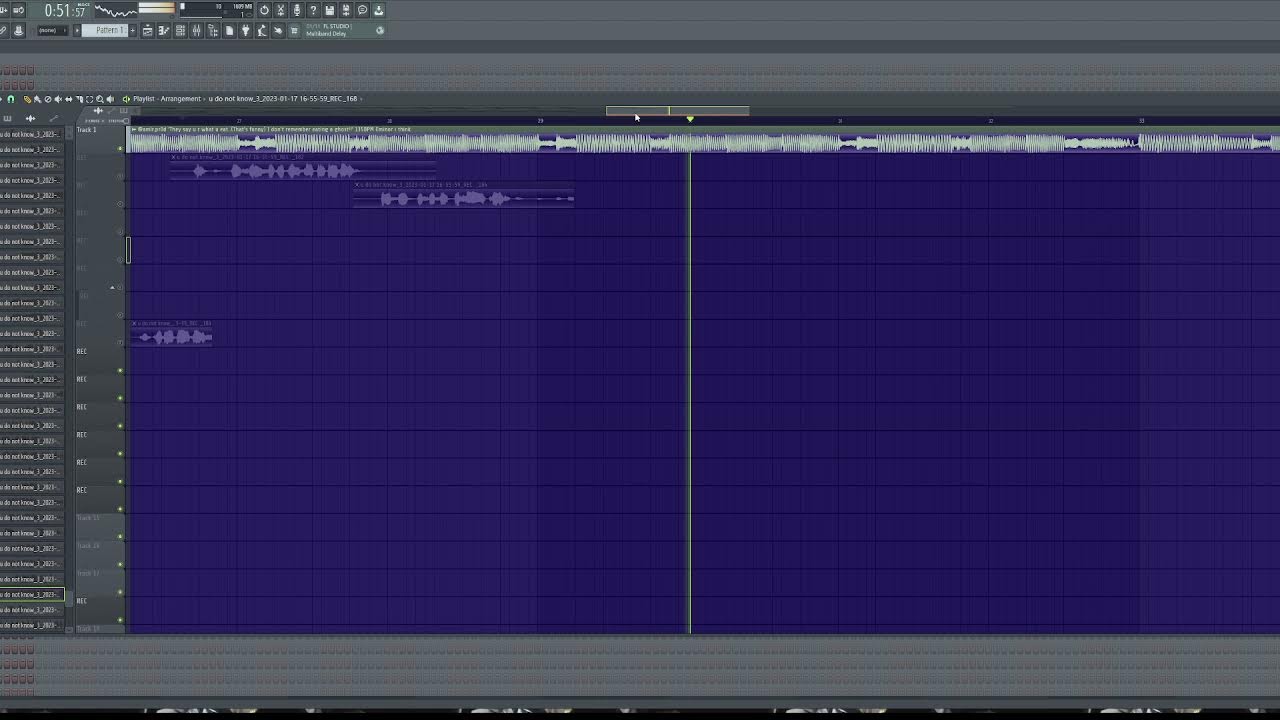Select the Paint brush tool in Playlist
The width and height of the screenshot is (1280, 720).
(x=37, y=99)
